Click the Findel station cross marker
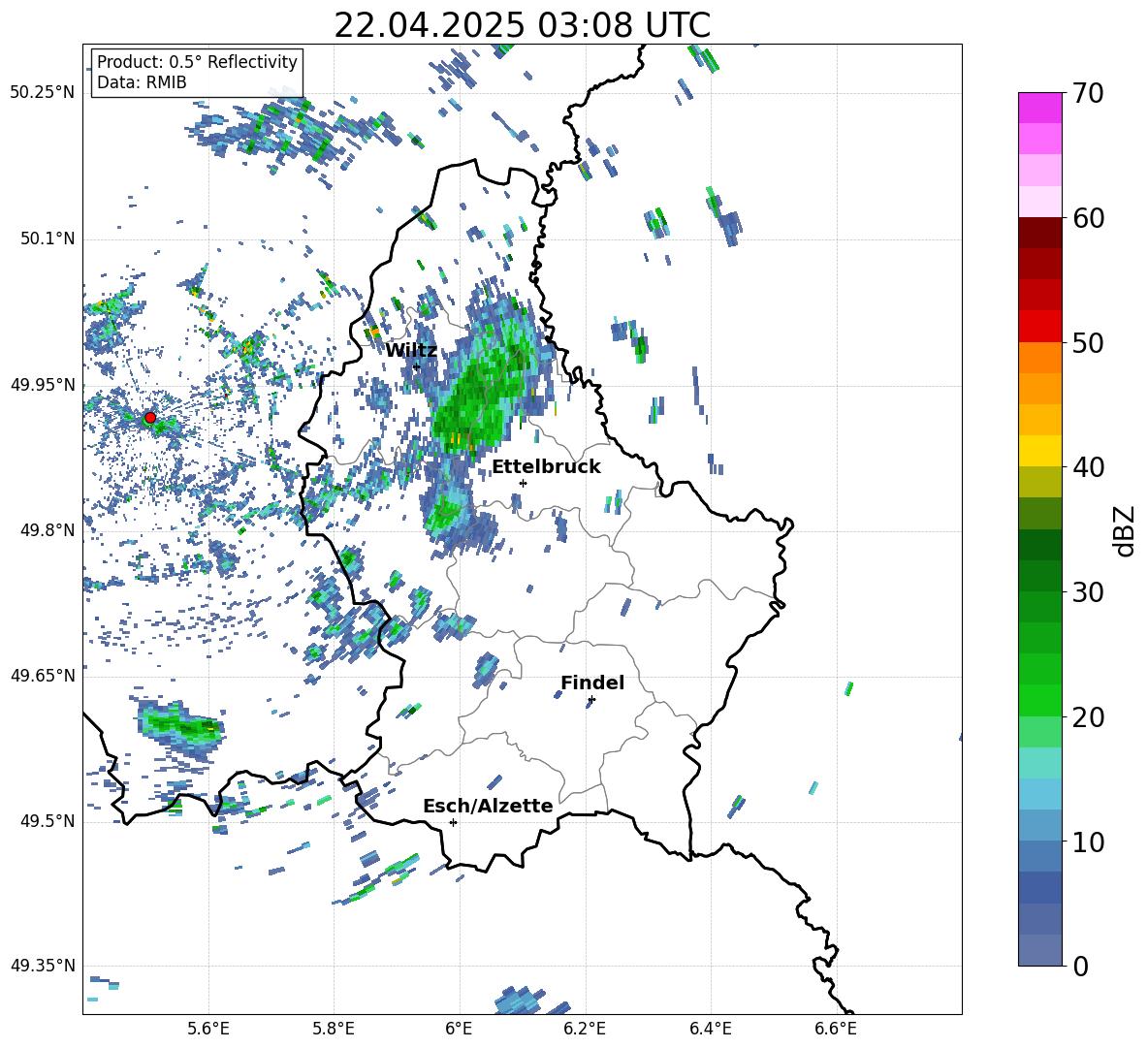The width and height of the screenshot is (1148, 1048). (x=591, y=699)
